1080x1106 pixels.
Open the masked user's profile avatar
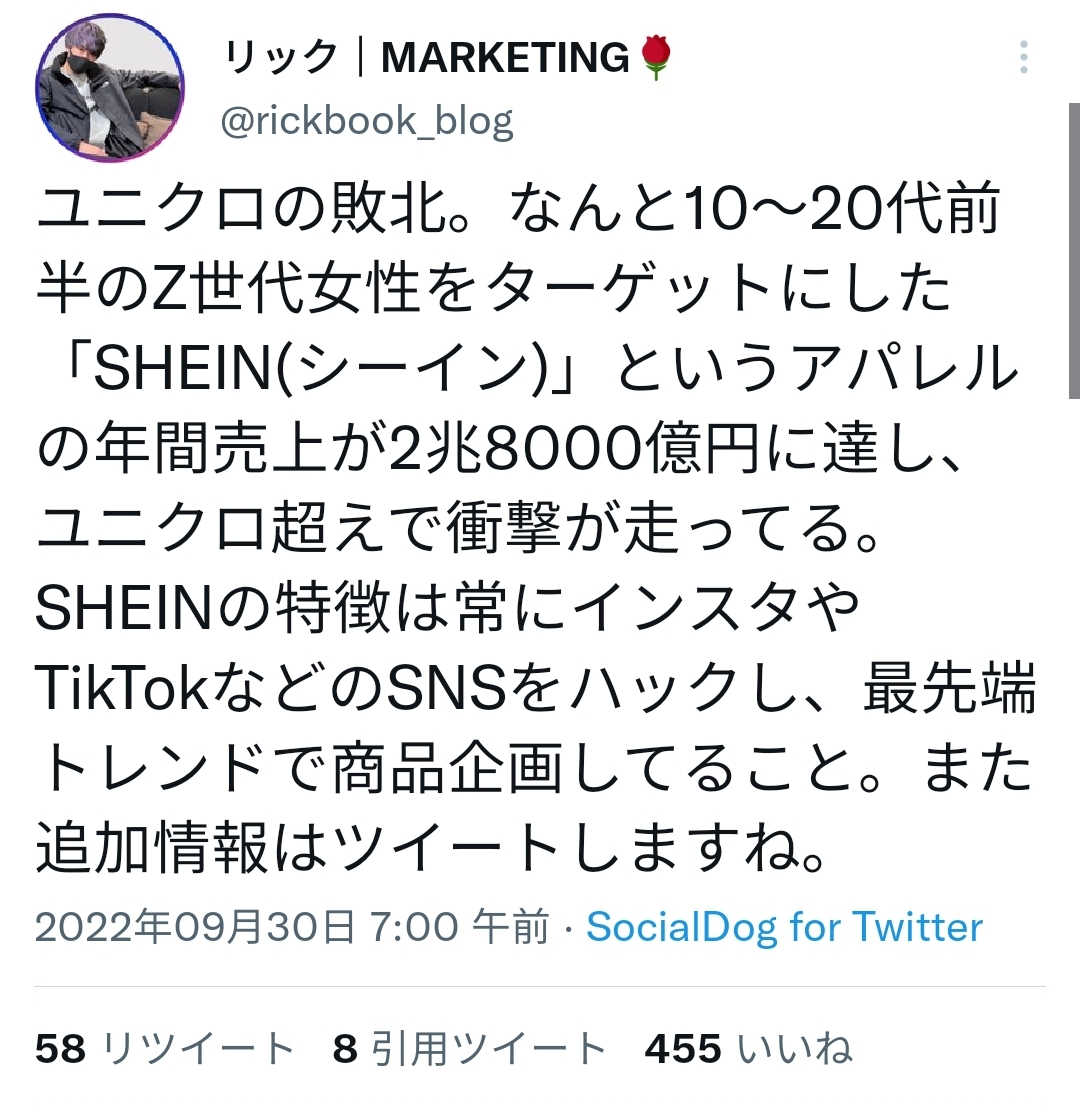pos(109,87)
